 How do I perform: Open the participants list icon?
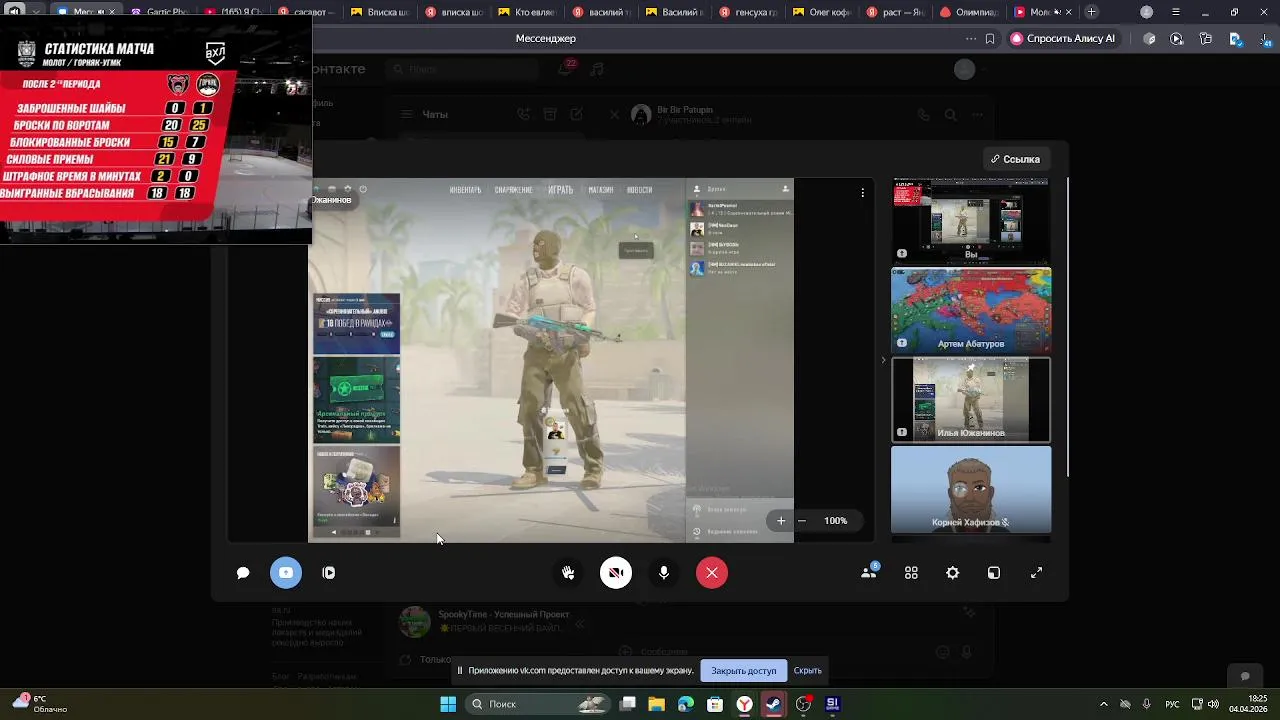point(869,573)
